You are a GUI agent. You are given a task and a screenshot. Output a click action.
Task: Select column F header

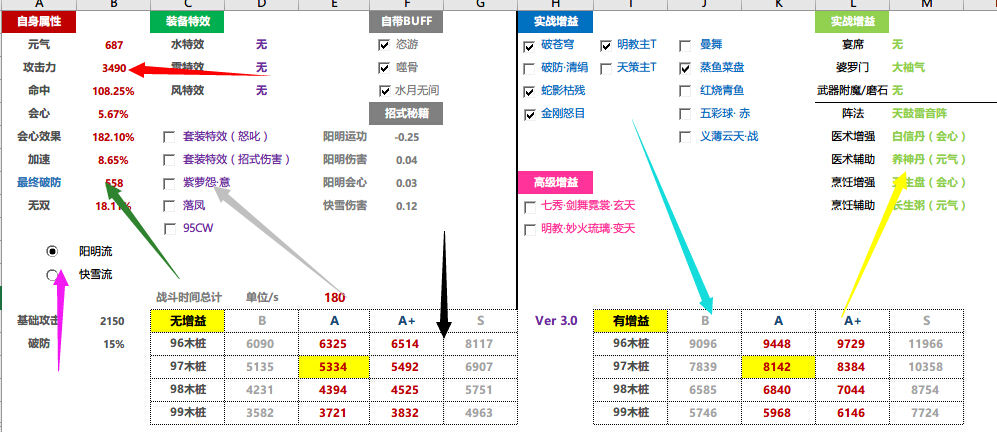(406, 5)
